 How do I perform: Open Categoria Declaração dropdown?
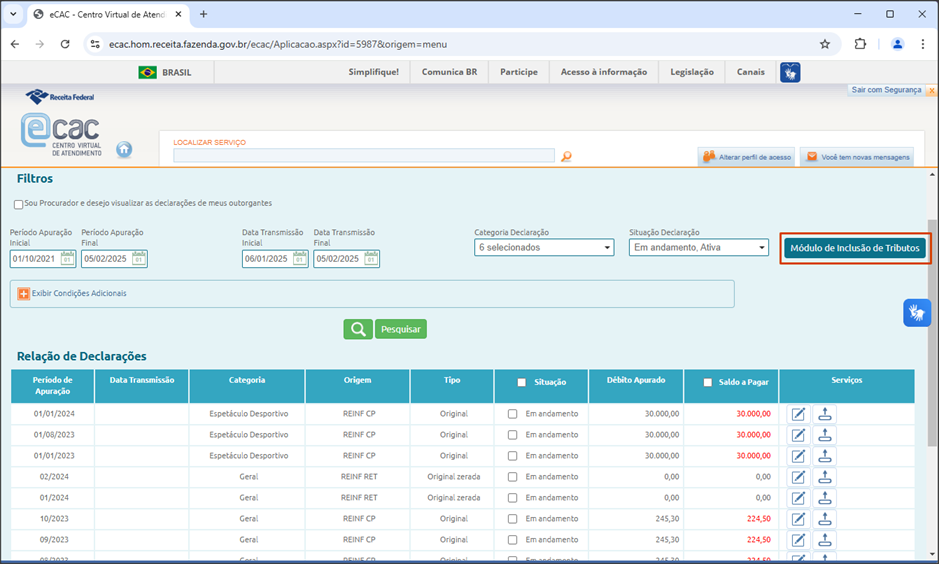[544, 247]
